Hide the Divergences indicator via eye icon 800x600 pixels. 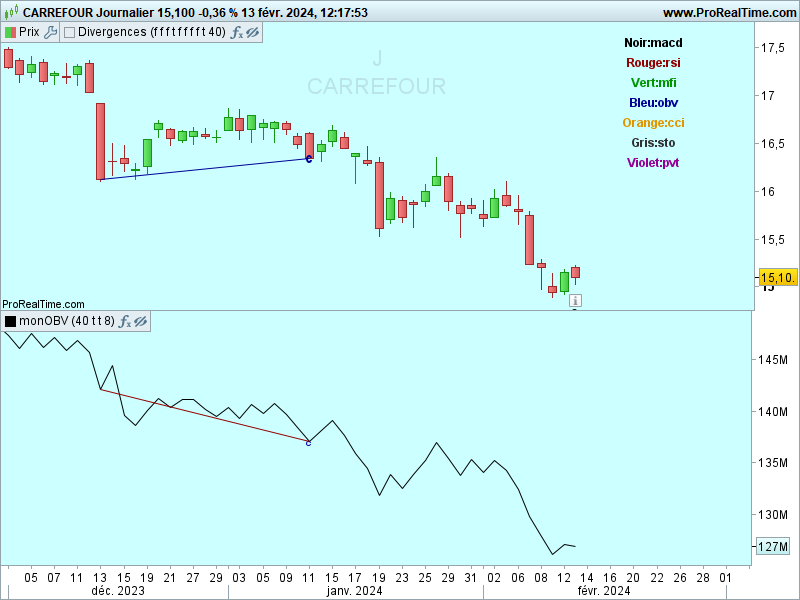point(253,33)
